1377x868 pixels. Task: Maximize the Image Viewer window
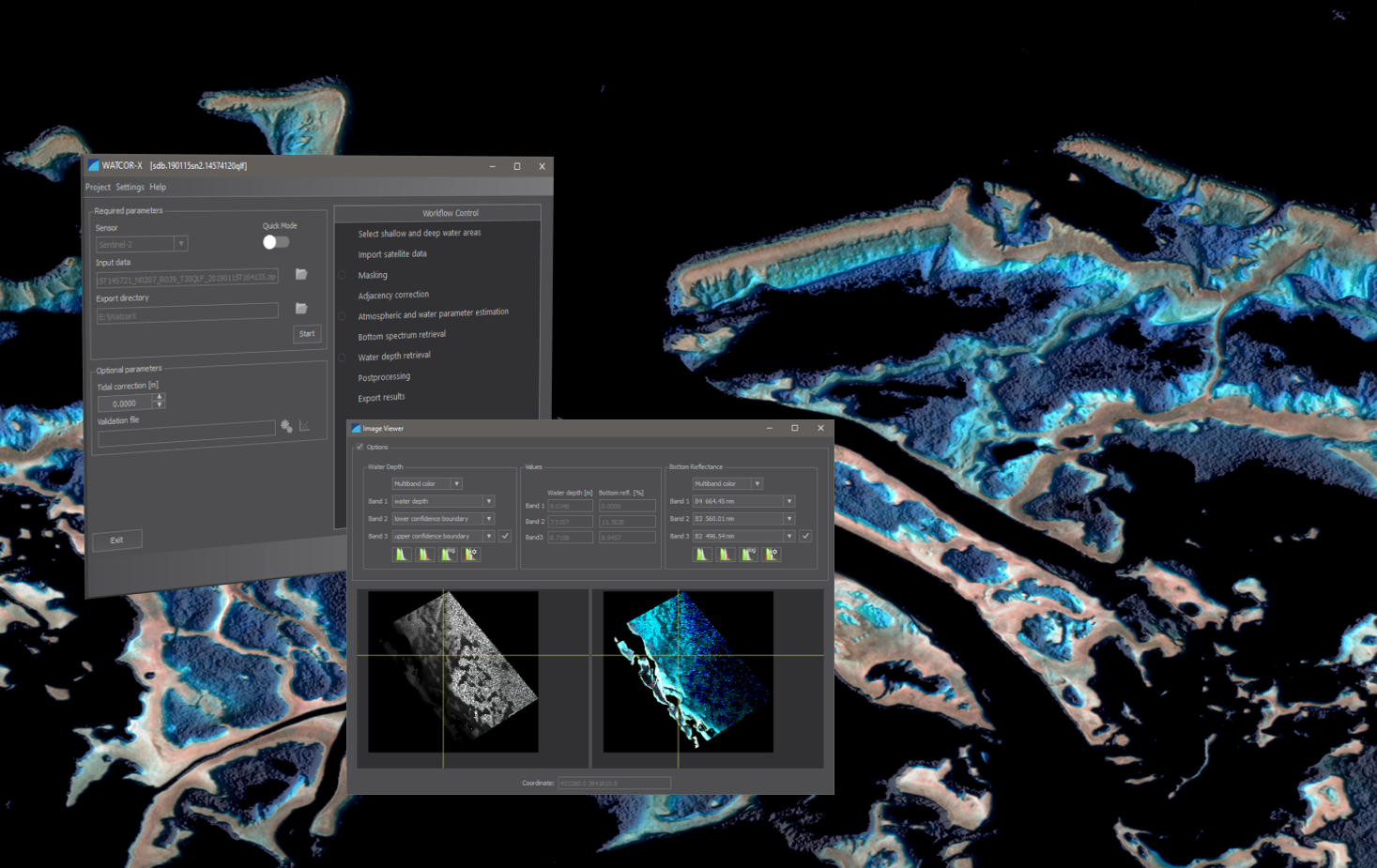795,428
